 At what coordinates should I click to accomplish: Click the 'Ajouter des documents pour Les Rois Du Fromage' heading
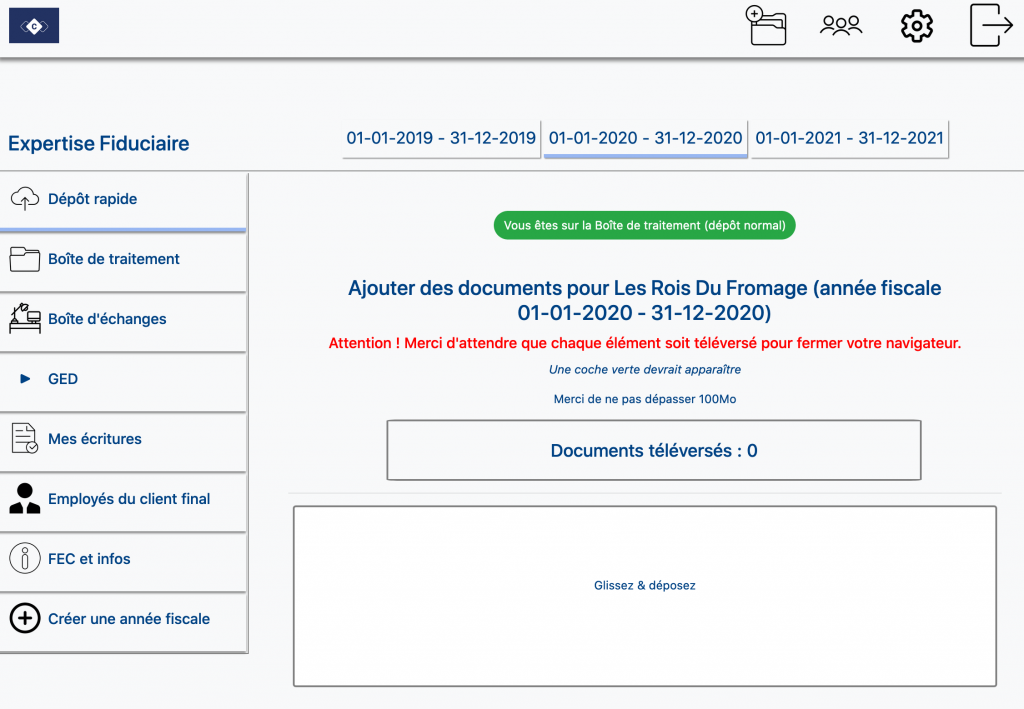[645, 300]
